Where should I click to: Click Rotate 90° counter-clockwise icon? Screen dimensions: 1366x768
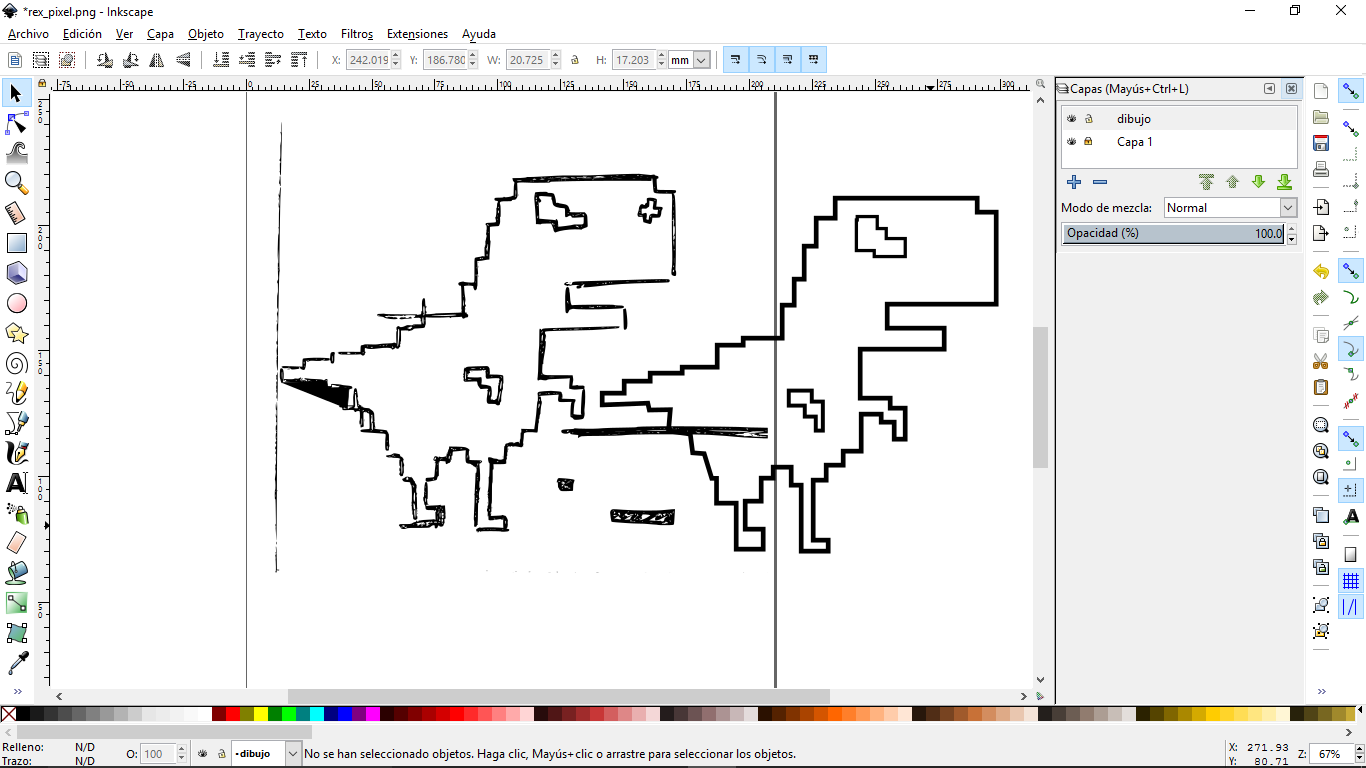click(x=104, y=60)
